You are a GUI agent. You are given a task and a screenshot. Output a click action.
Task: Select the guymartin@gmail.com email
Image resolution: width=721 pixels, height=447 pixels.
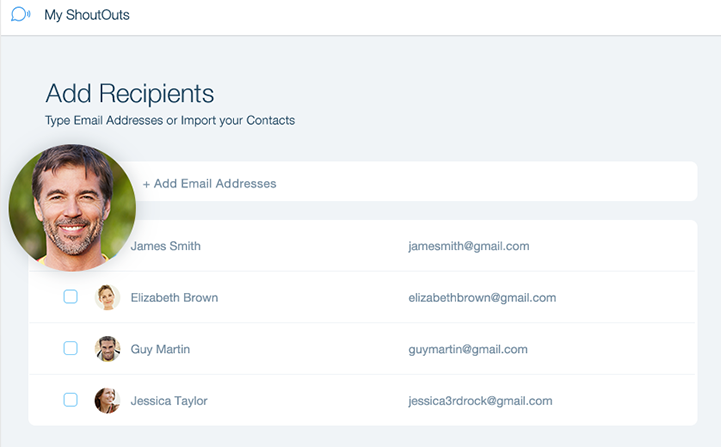[x=467, y=349]
